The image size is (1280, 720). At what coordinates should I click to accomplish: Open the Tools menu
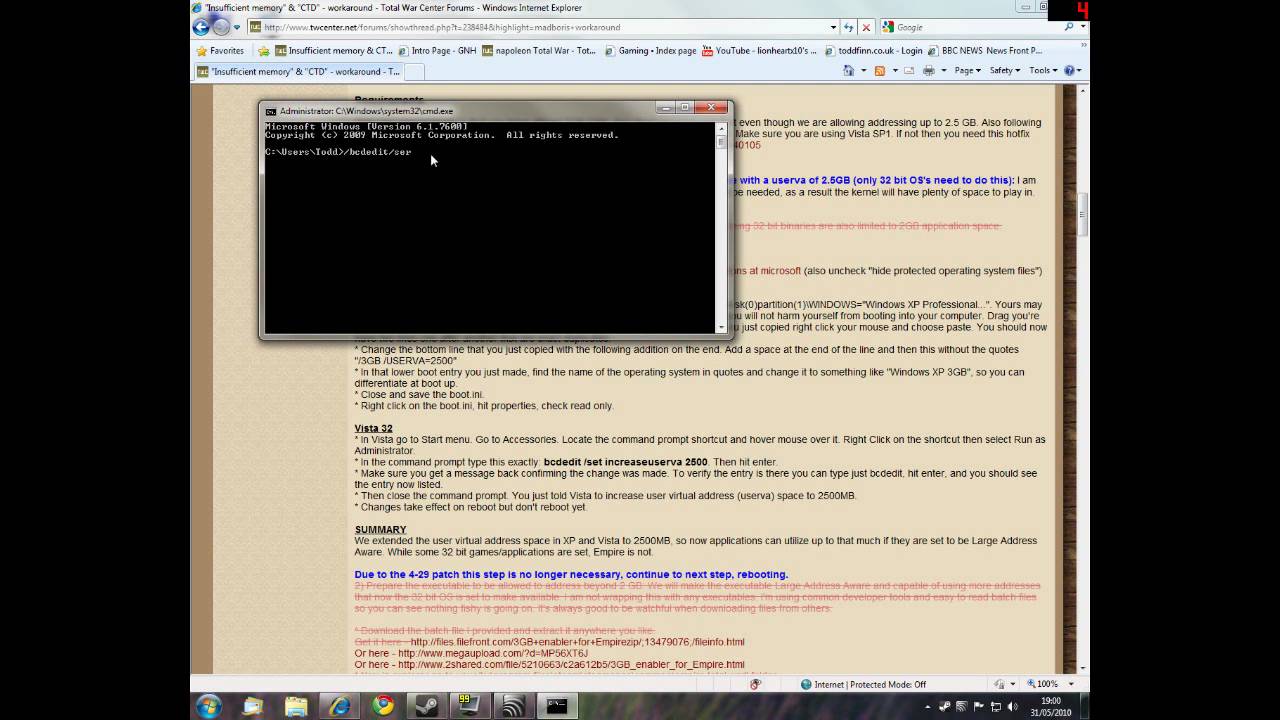pos(1042,71)
